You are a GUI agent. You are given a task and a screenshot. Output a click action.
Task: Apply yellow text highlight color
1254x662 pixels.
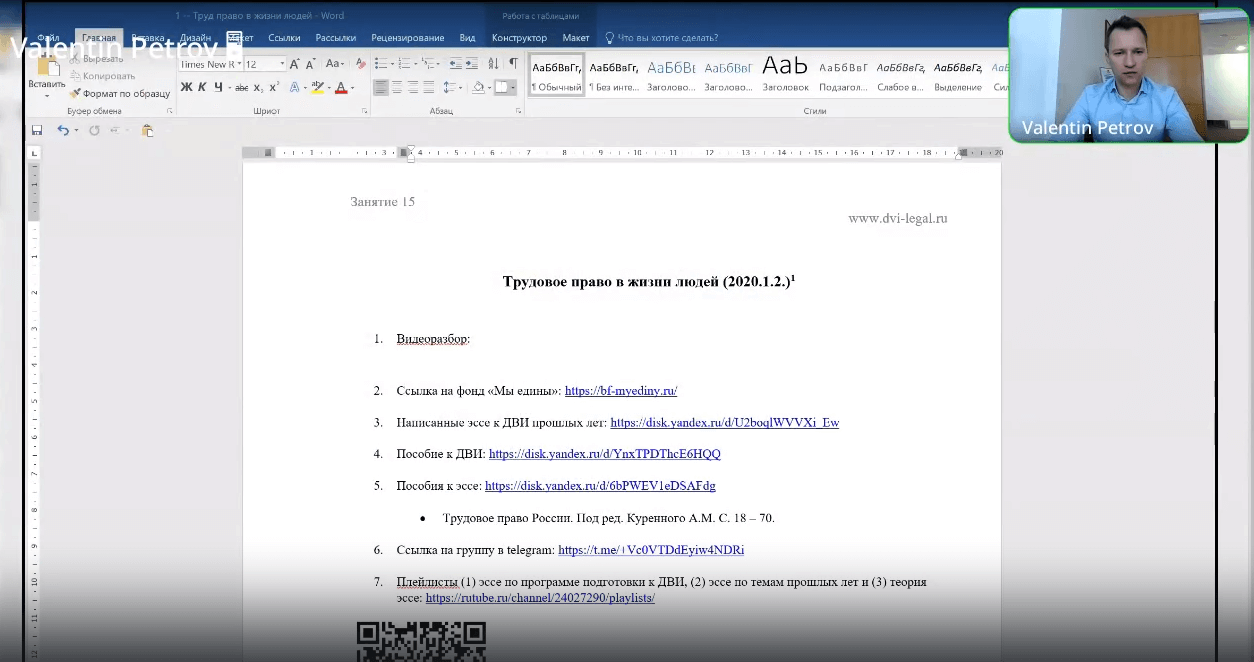coord(317,87)
